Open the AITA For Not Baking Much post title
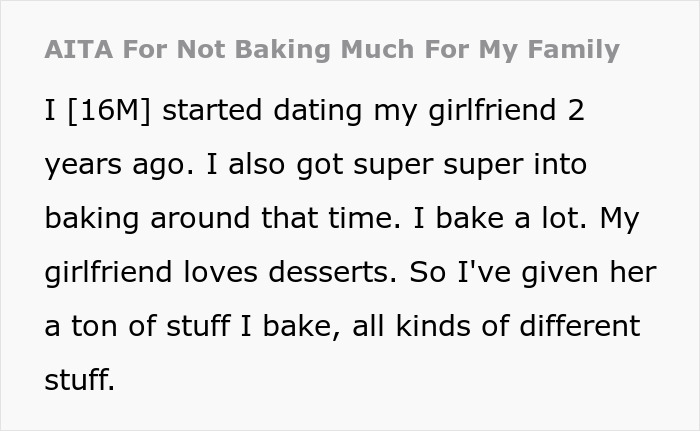The image size is (700, 431). point(332,50)
